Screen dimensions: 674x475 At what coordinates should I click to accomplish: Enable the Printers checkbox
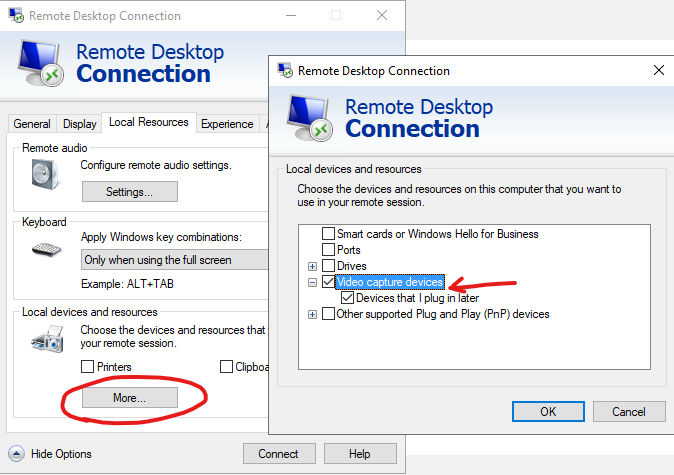pyautogui.click(x=87, y=366)
